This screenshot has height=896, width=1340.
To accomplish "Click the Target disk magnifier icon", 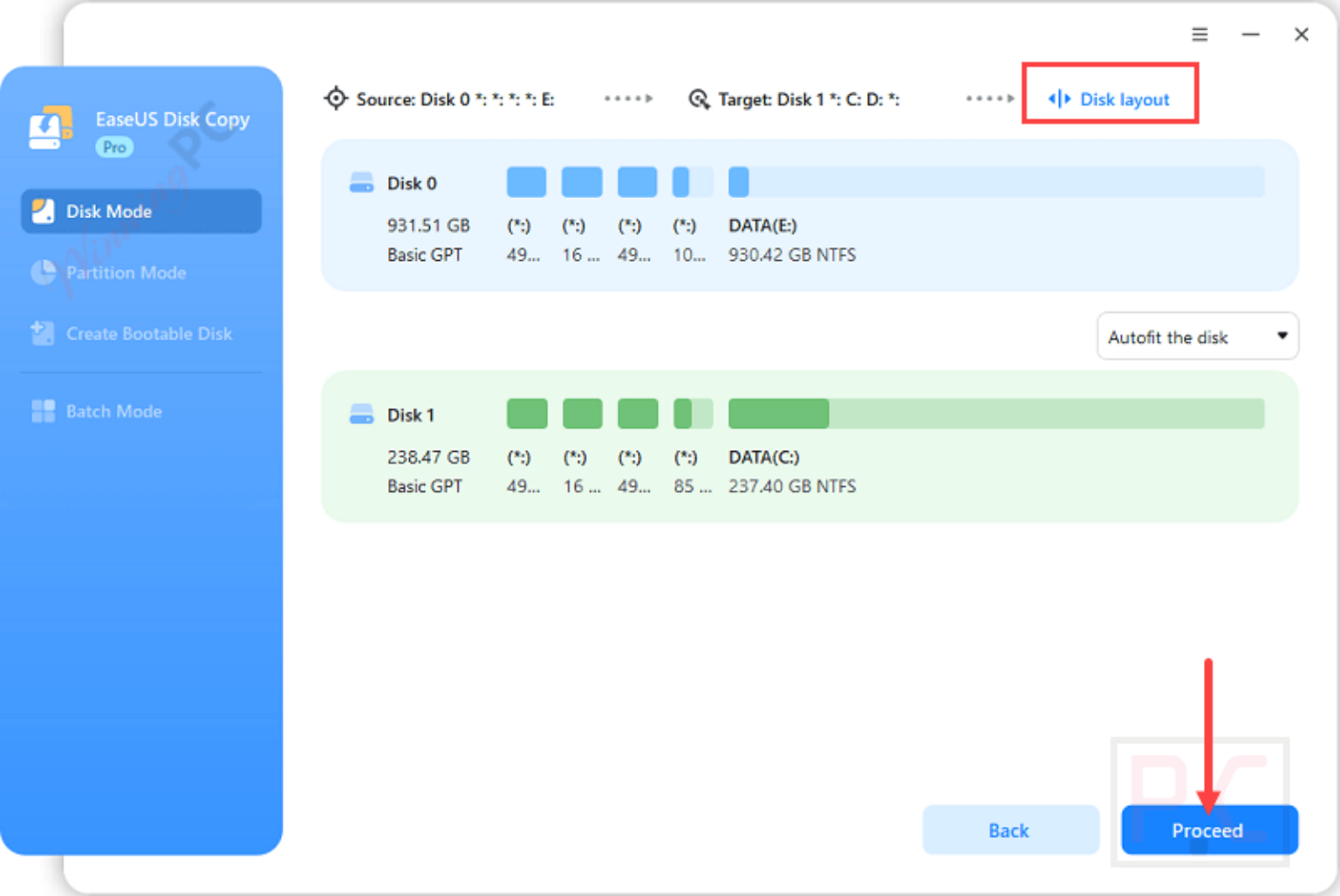I will pos(699,99).
